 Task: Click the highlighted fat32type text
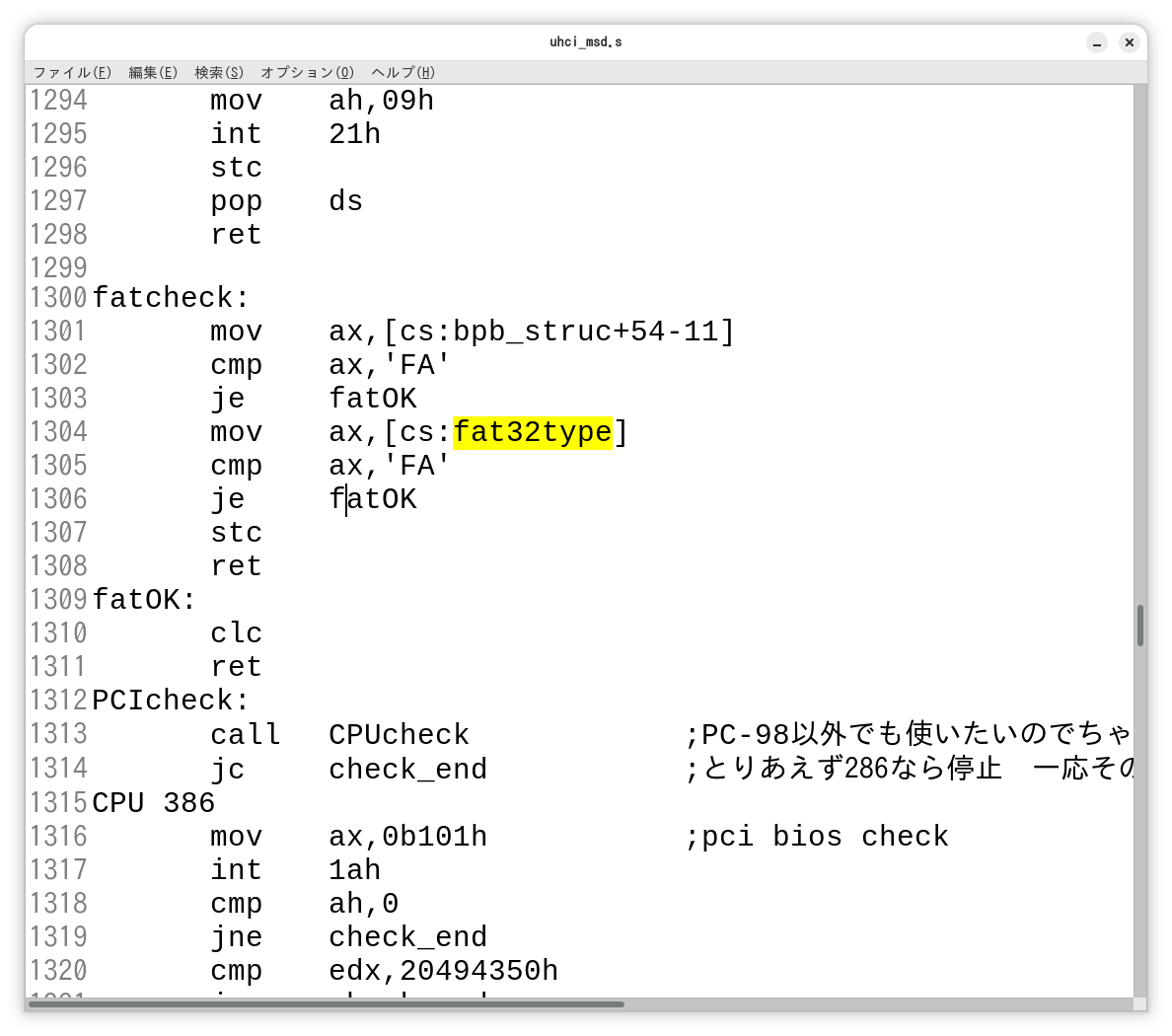(x=533, y=432)
